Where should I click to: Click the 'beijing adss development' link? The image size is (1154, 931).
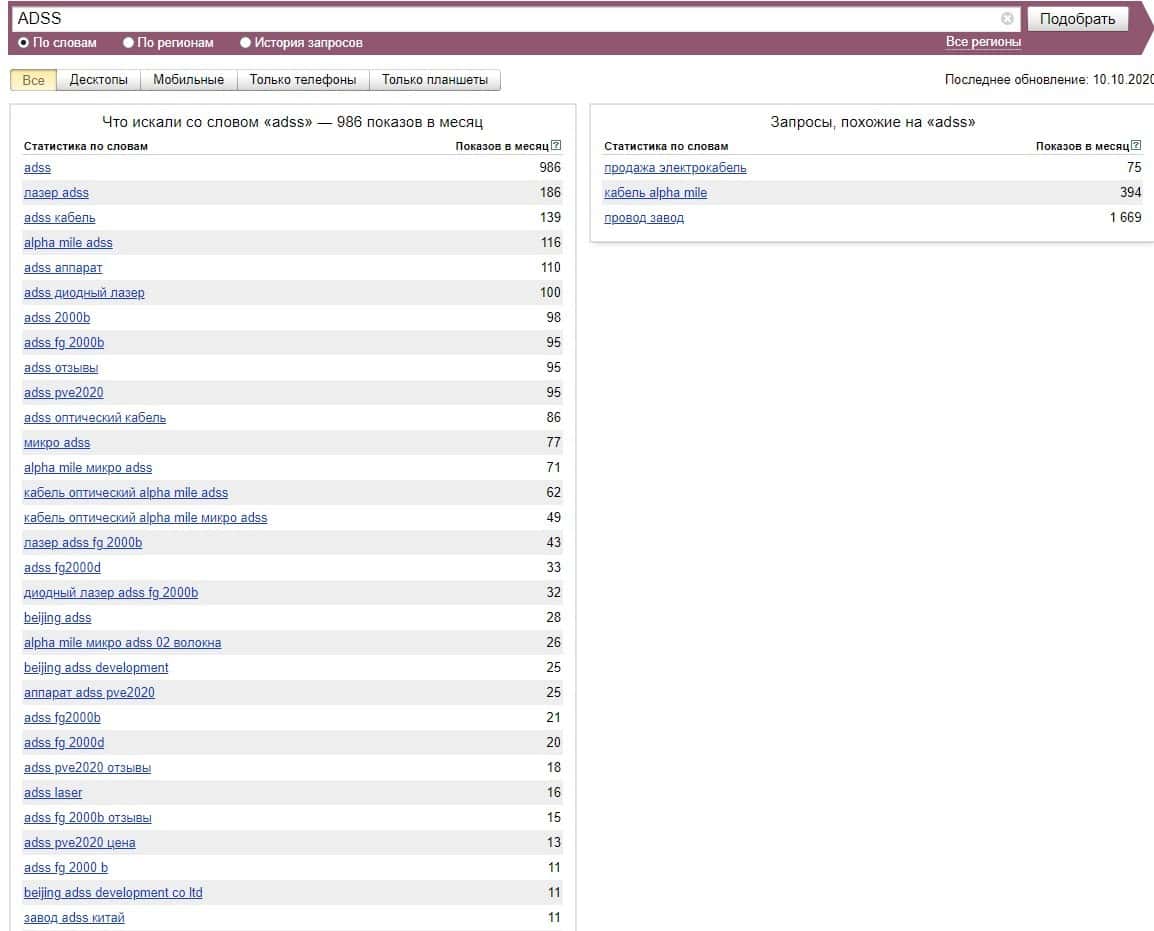pyautogui.click(x=96, y=668)
